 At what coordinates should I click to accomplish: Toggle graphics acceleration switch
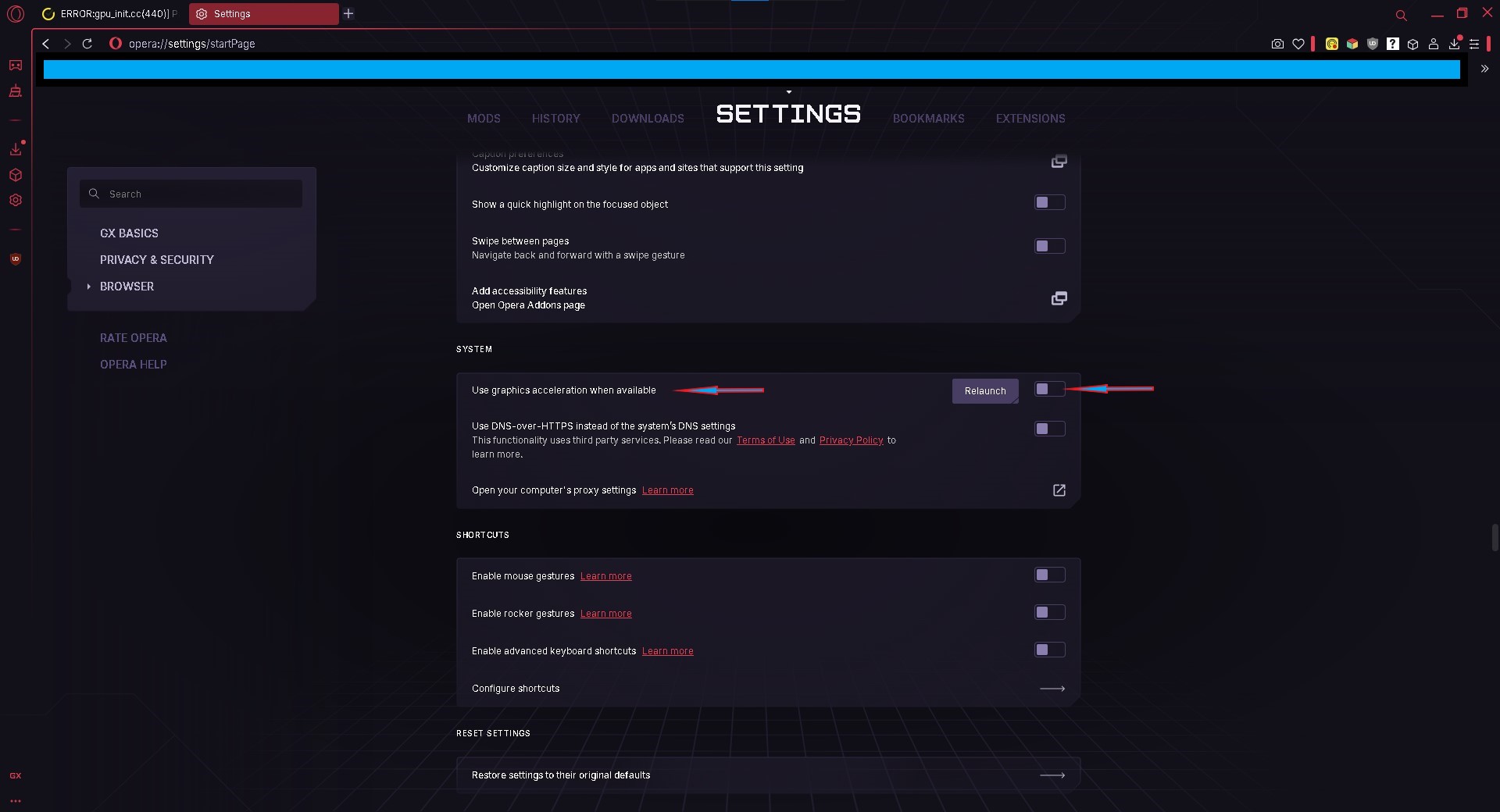[x=1049, y=389]
